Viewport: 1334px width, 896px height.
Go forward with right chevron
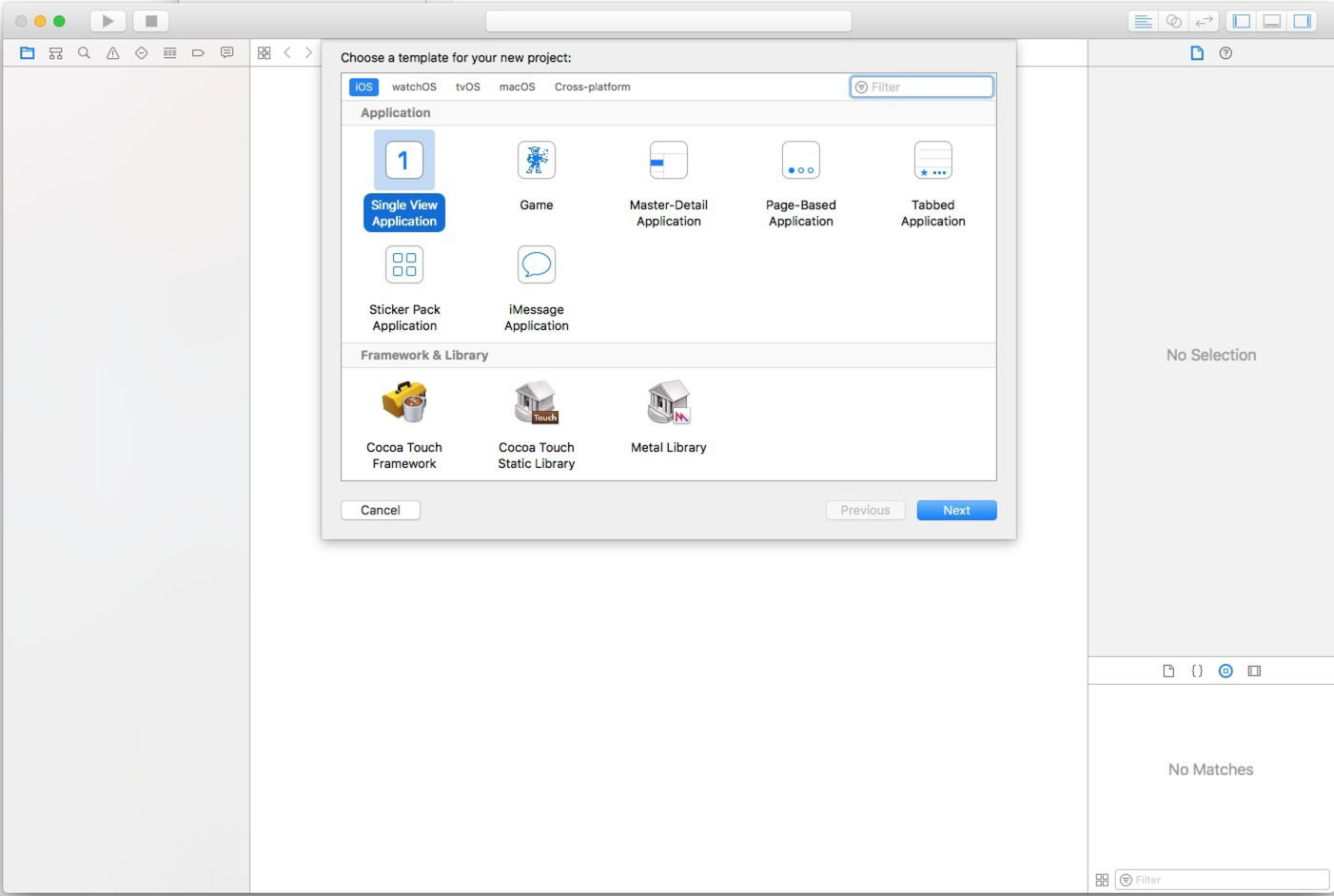[308, 53]
